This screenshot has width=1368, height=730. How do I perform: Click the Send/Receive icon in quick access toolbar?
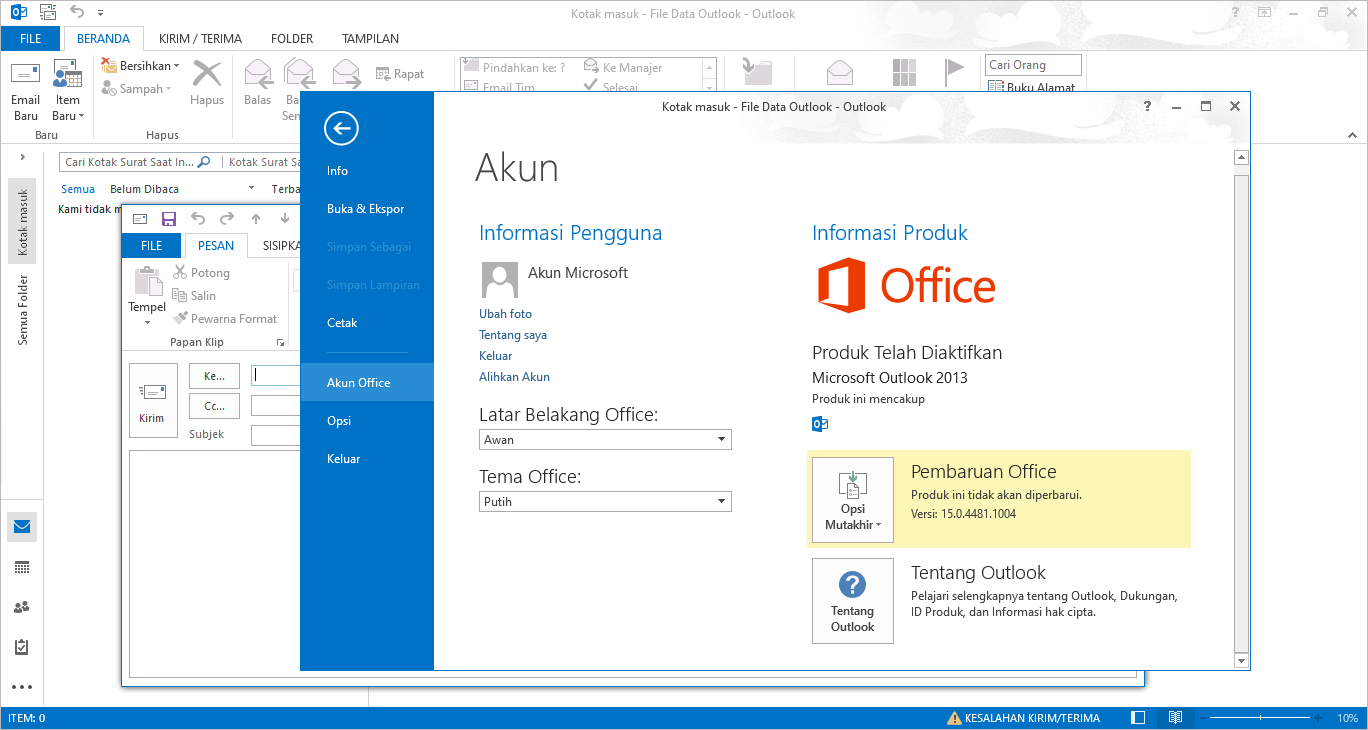48,13
